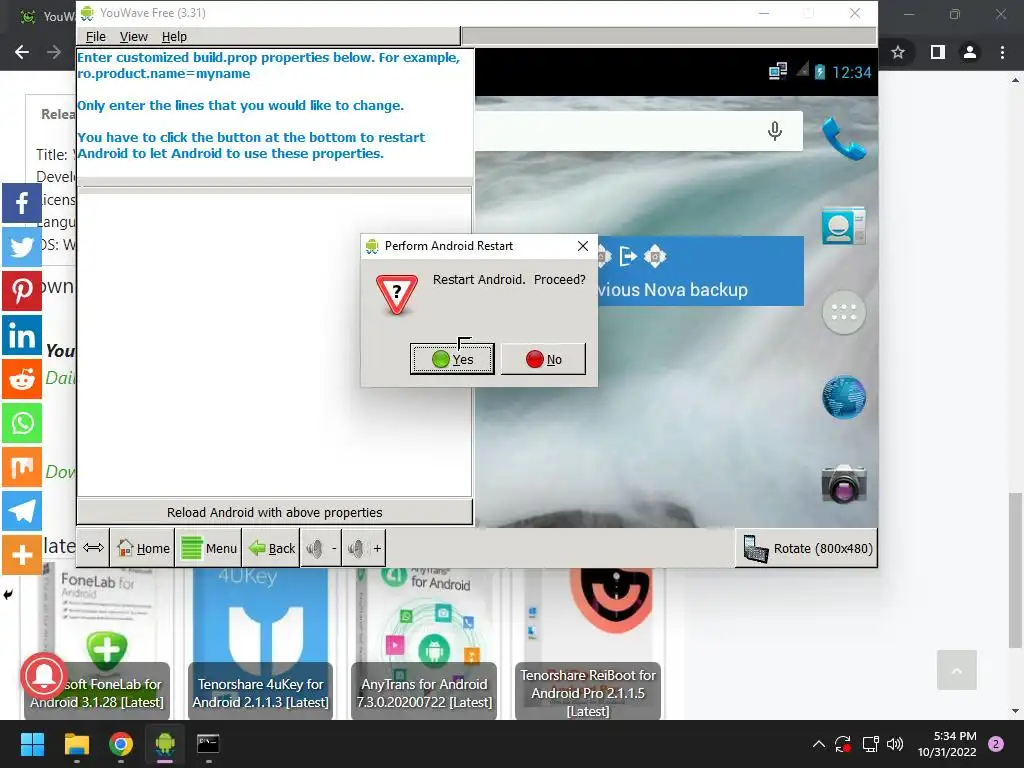Open AnyTrans for Android 7.3.0 card
This screenshot has width=1024, height=768.
tap(424, 642)
